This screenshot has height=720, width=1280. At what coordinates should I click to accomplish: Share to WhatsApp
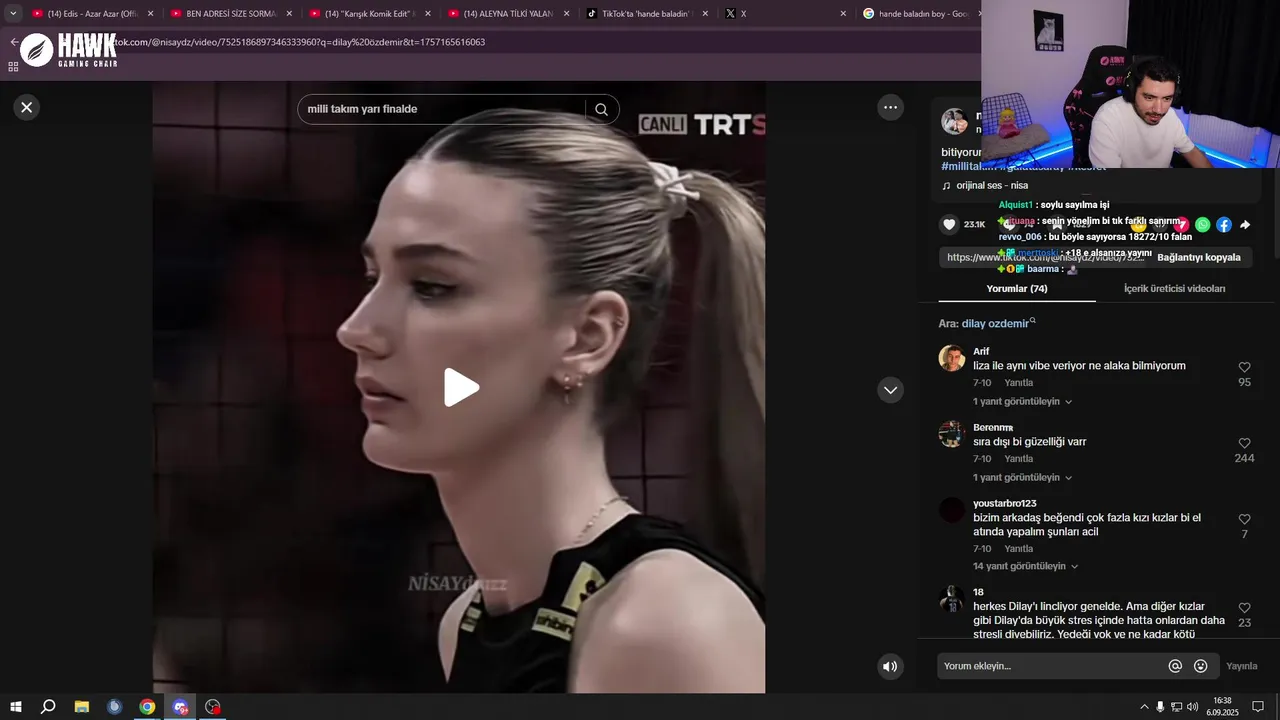tap(1203, 225)
